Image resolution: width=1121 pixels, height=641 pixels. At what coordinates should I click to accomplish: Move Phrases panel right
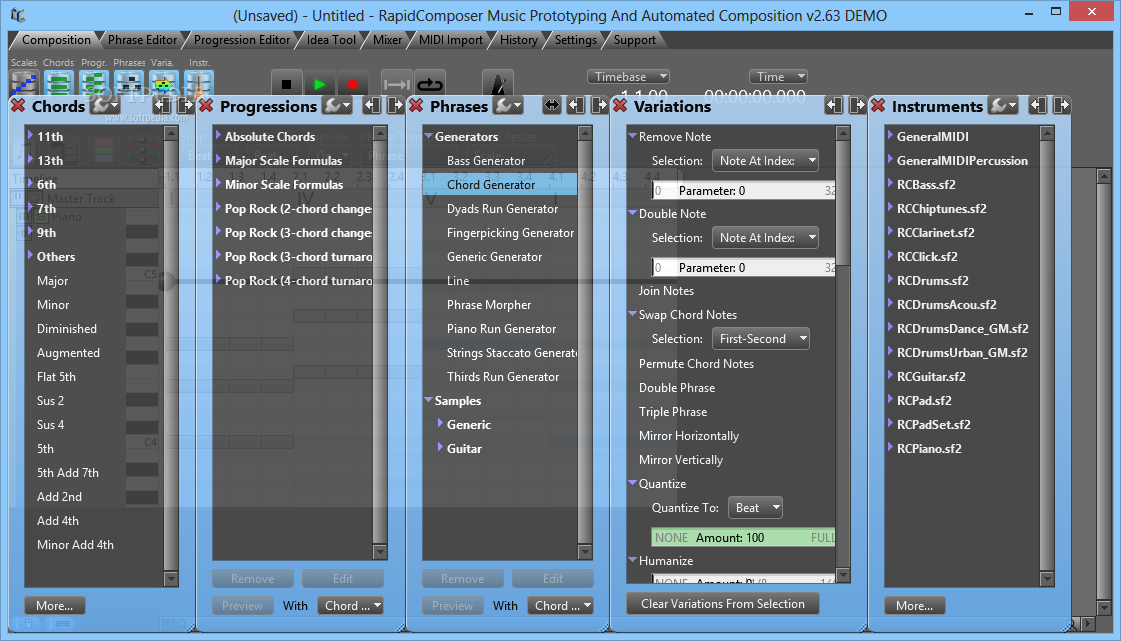coord(599,106)
